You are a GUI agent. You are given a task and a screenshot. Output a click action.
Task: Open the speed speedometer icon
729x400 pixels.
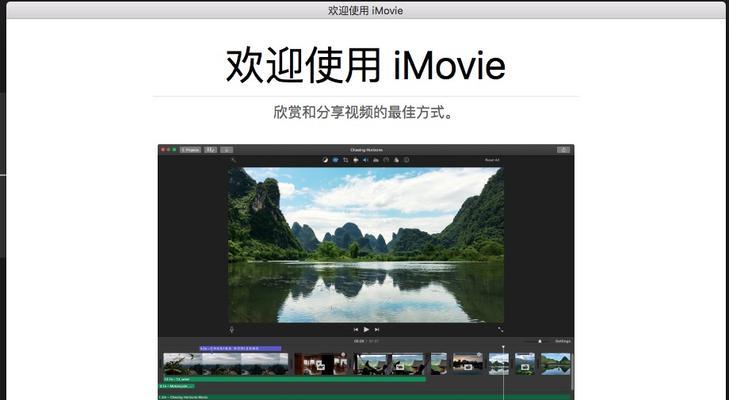click(x=386, y=160)
